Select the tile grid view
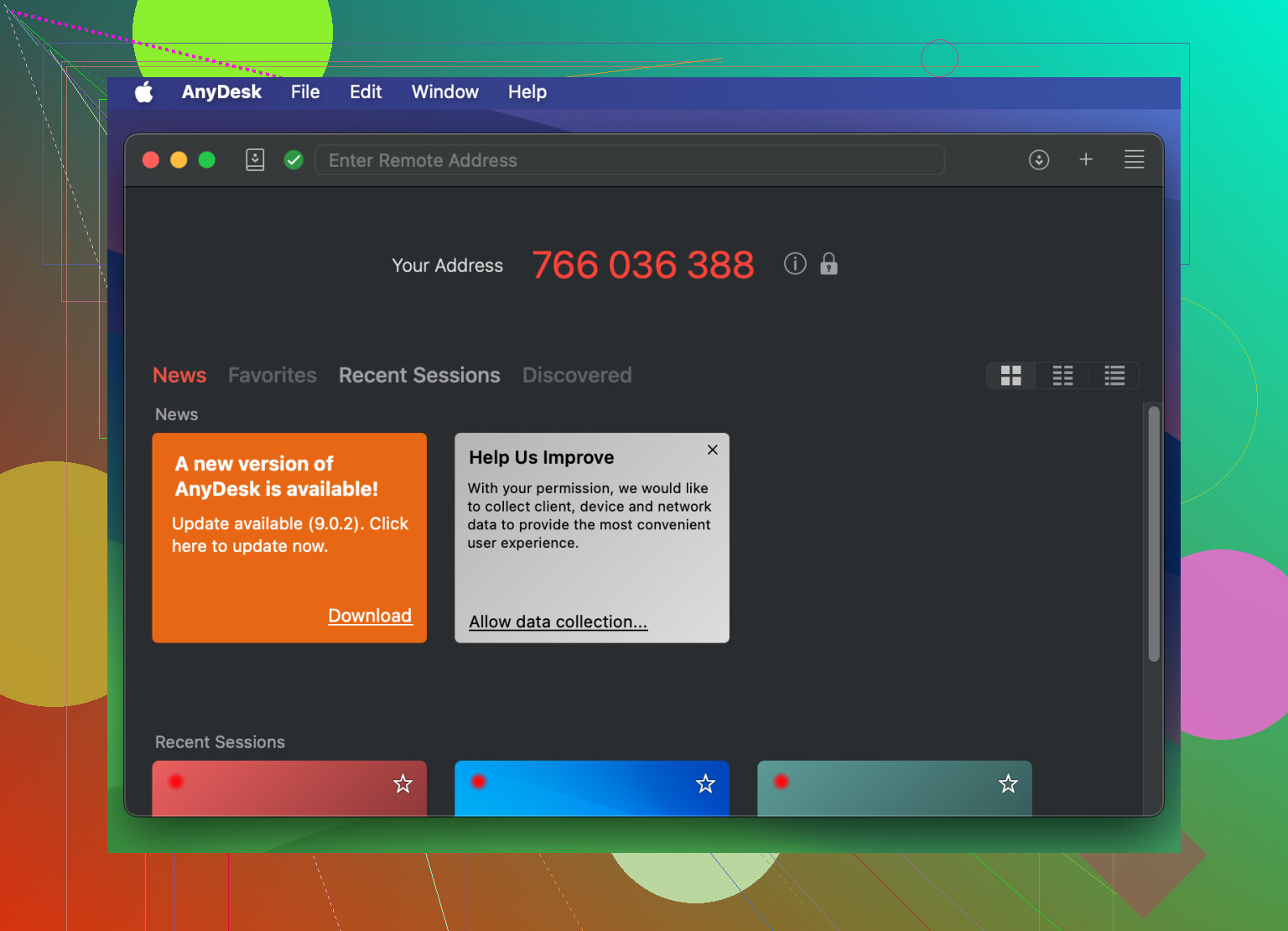1288x931 pixels. [x=1011, y=376]
